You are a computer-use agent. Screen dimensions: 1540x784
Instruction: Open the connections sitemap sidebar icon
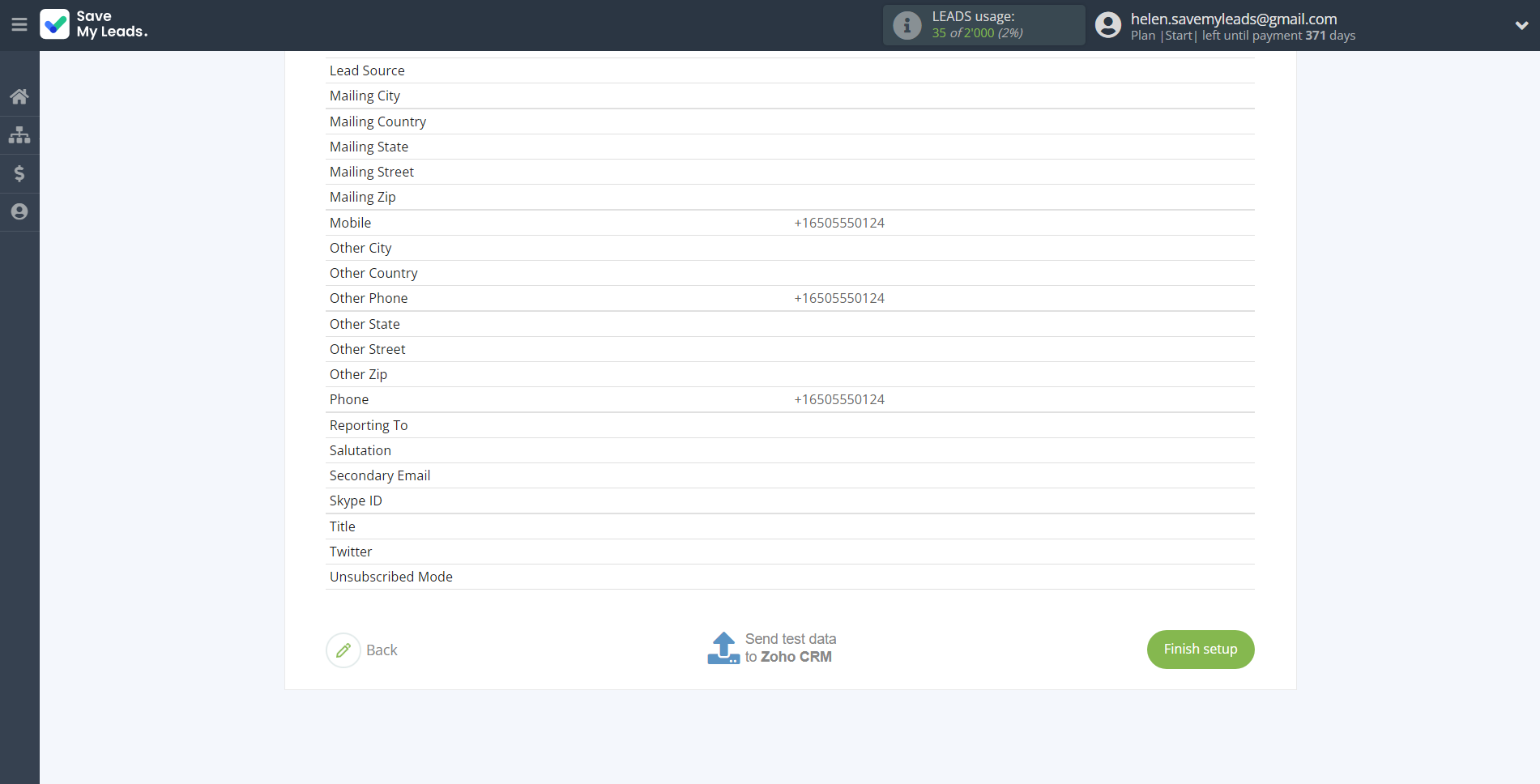tap(19, 134)
